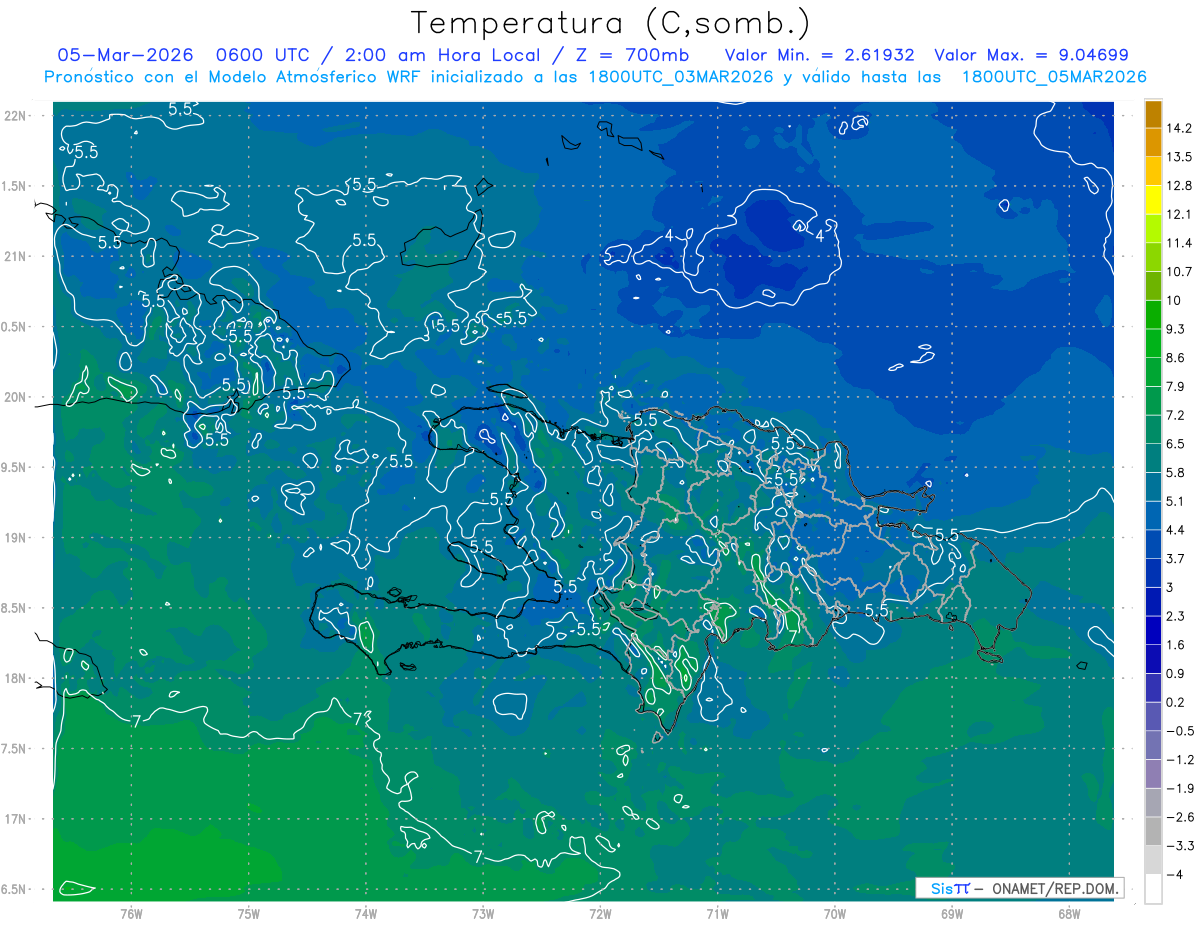
Task: Click the '13.5' colorbar label
Action: pos(1180,157)
